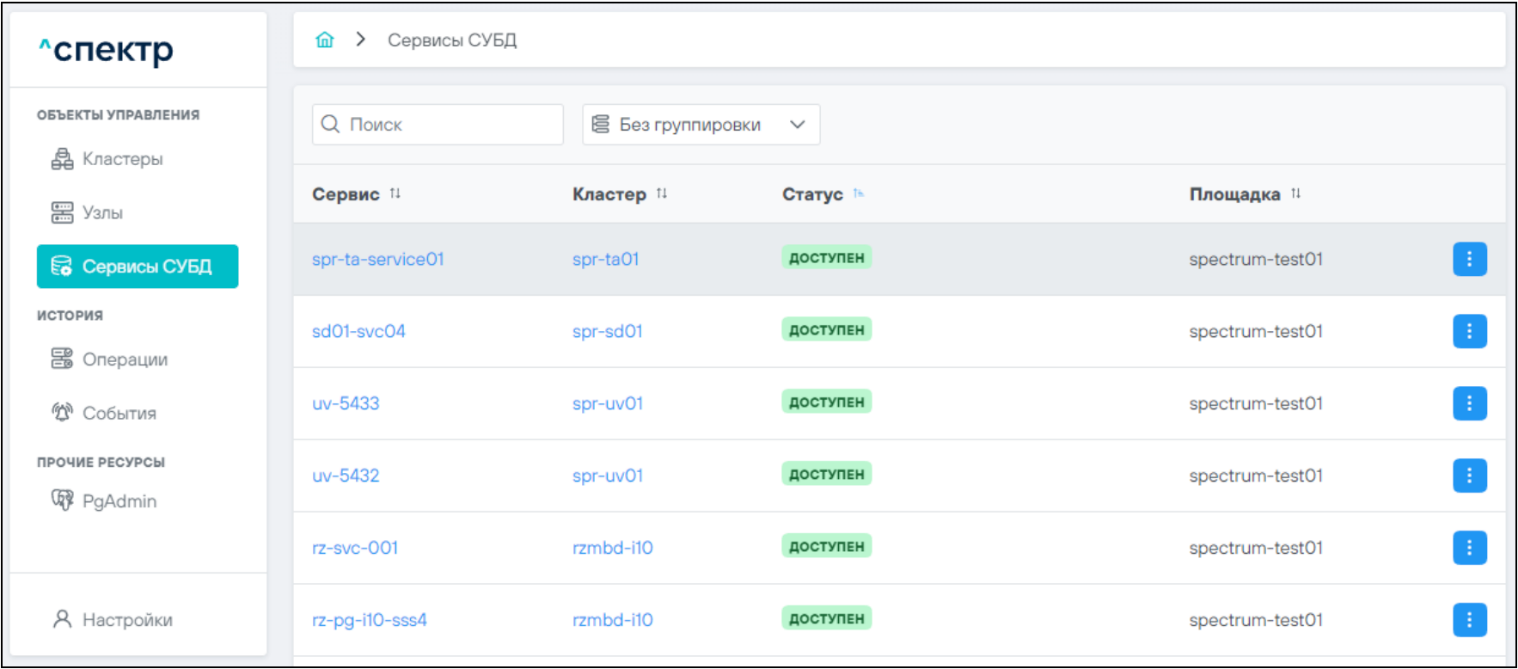This screenshot has width=1518, height=669.
Task: Select Сервисы СУБД sidebar item
Action: coord(137,267)
